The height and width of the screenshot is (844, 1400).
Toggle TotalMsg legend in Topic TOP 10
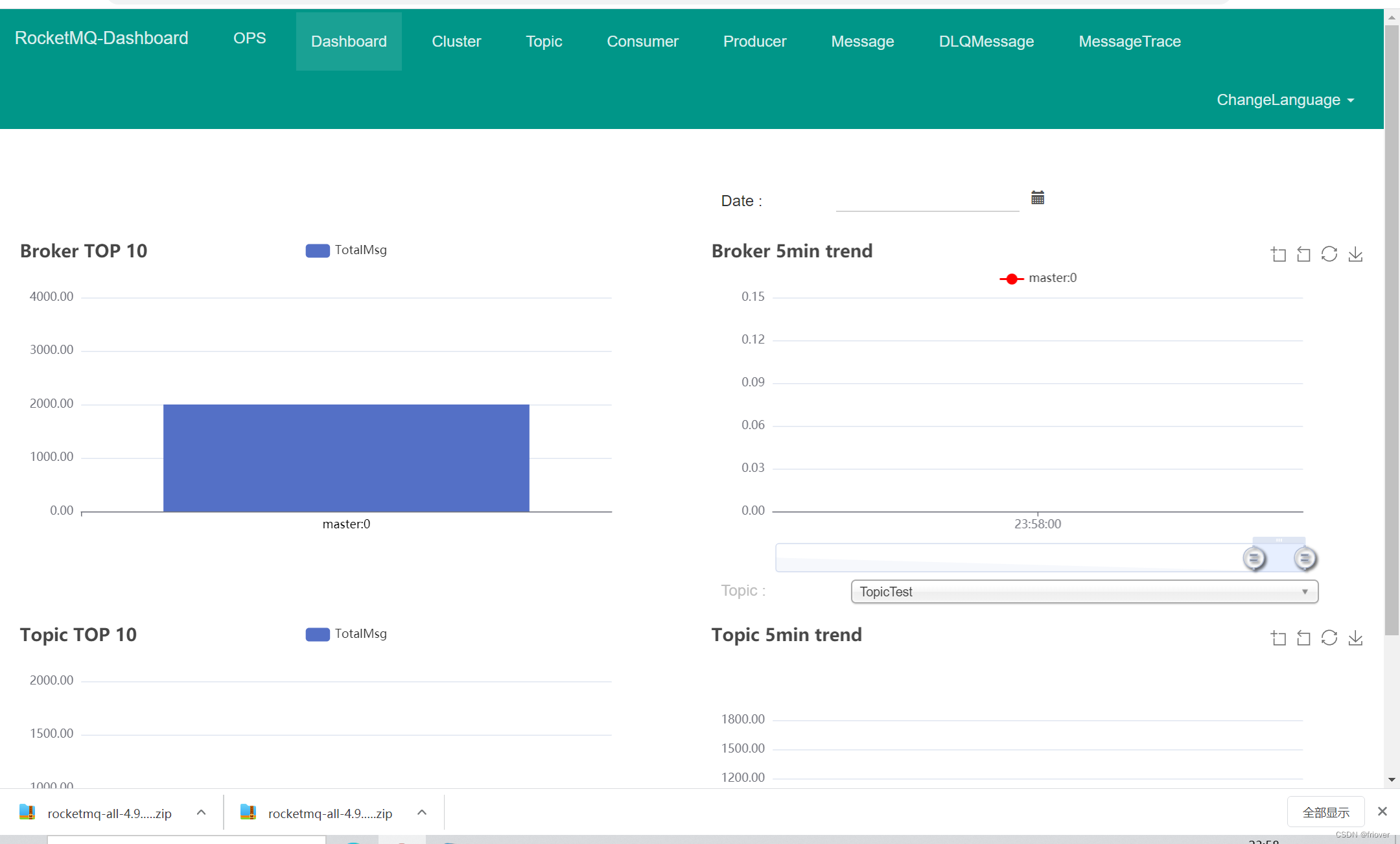tap(346, 634)
